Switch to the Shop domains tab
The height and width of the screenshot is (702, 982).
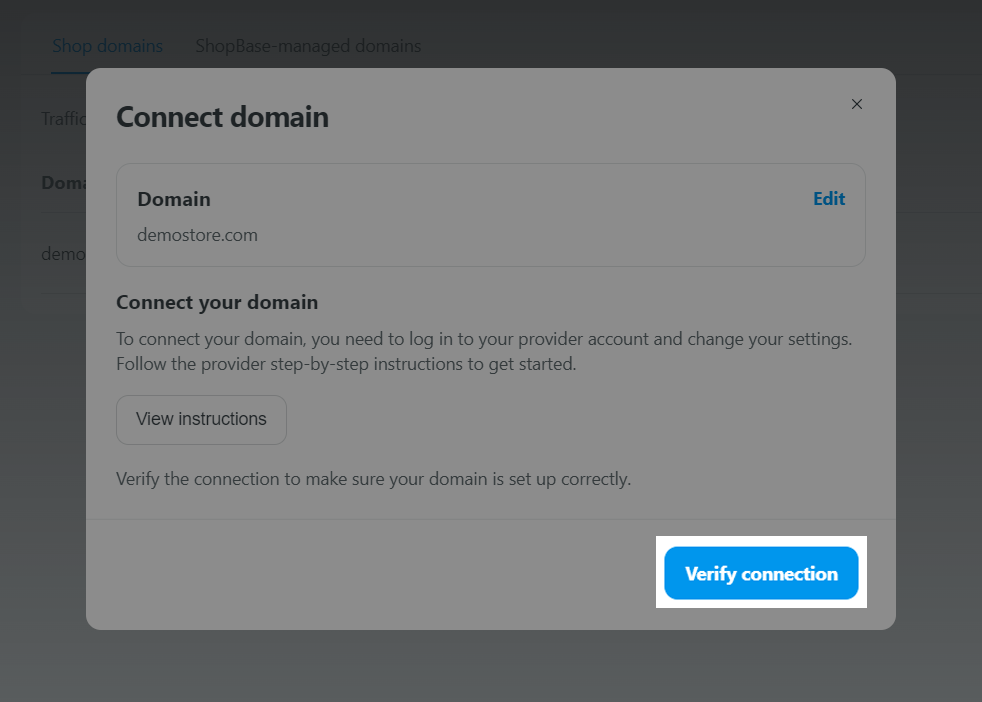[107, 46]
